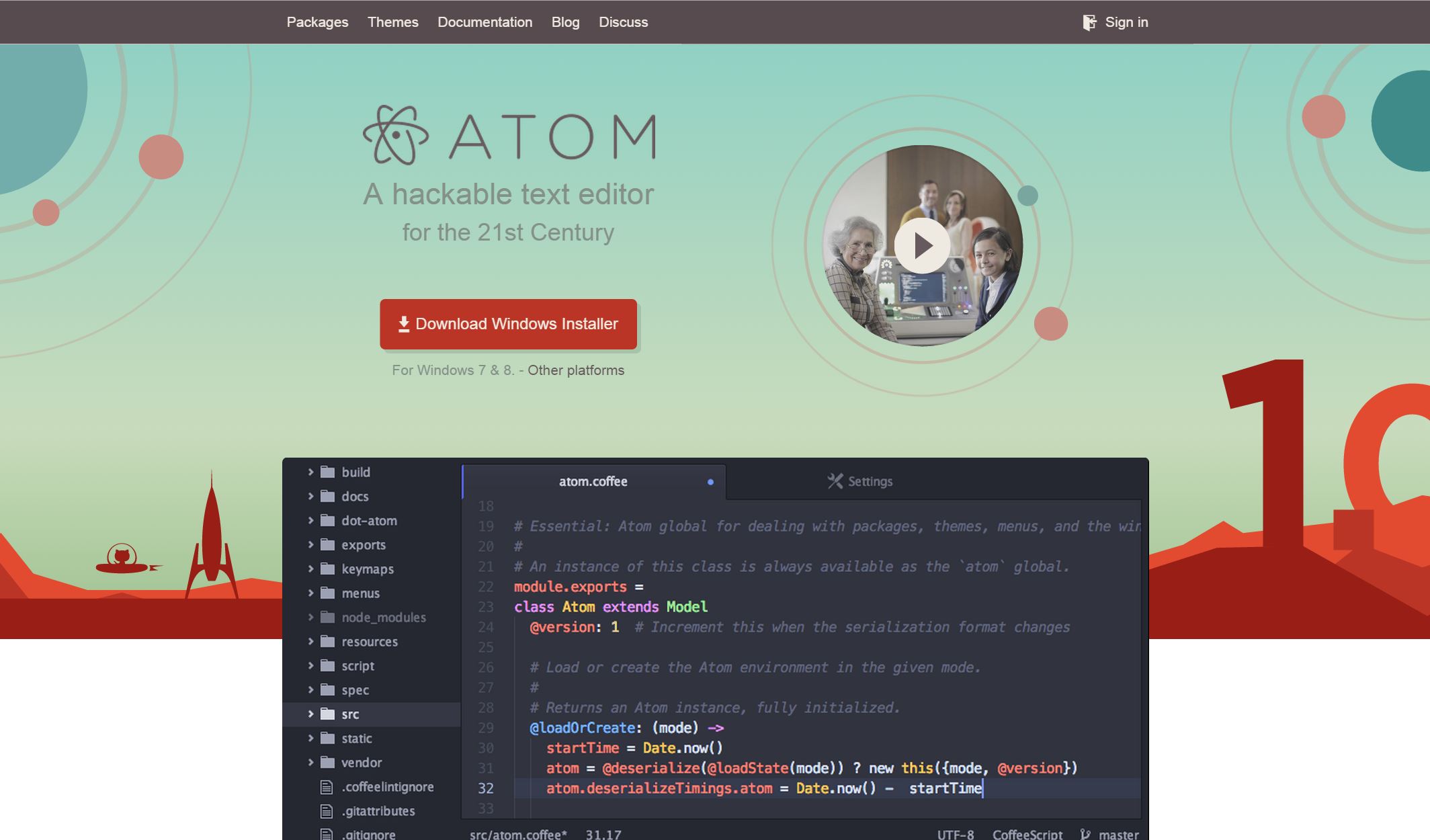1430x840 pixels.
Task: Click the menus folder icon
Action: pyautogui.click(x=327, y=593)
